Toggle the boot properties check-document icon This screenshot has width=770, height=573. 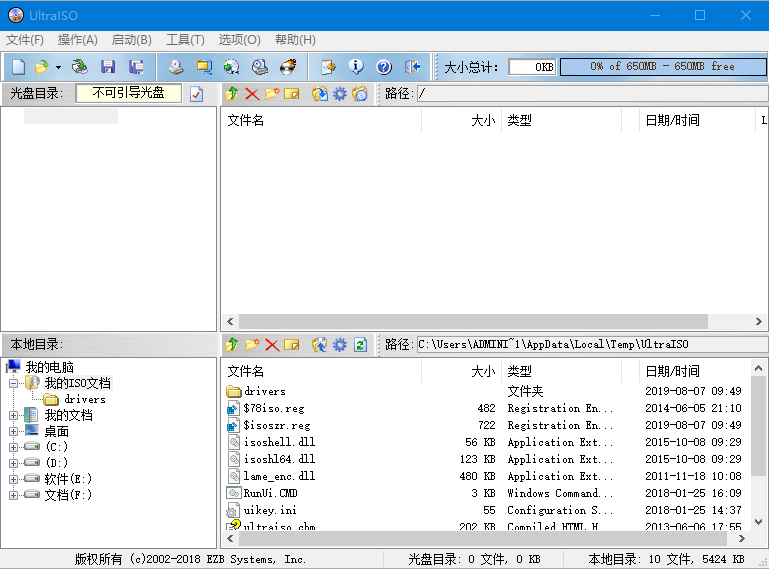click(x=196, y=93)
